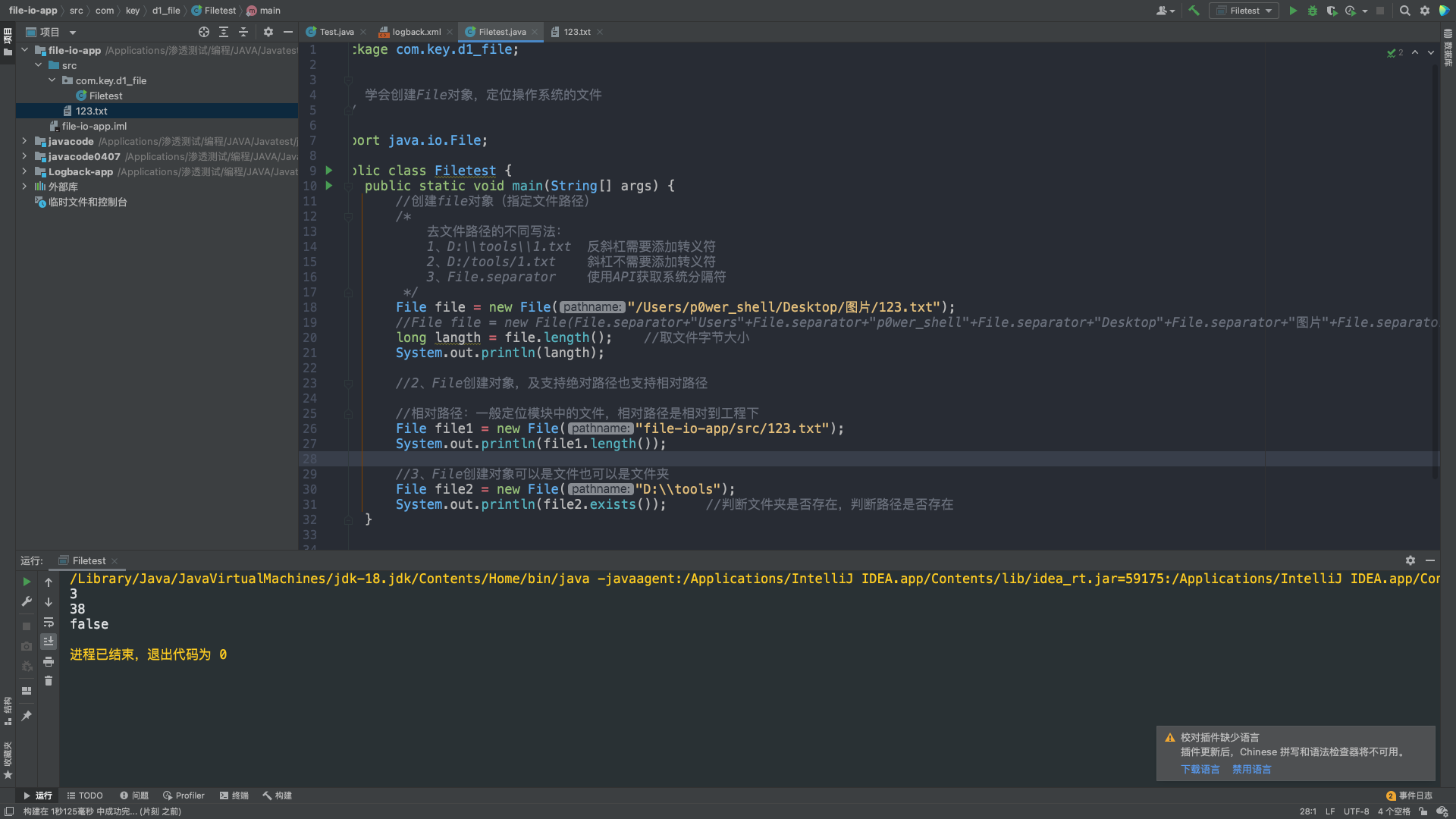Click the trash clear-output icon
The image size is (1456, 819).
[x=49, y=681]
